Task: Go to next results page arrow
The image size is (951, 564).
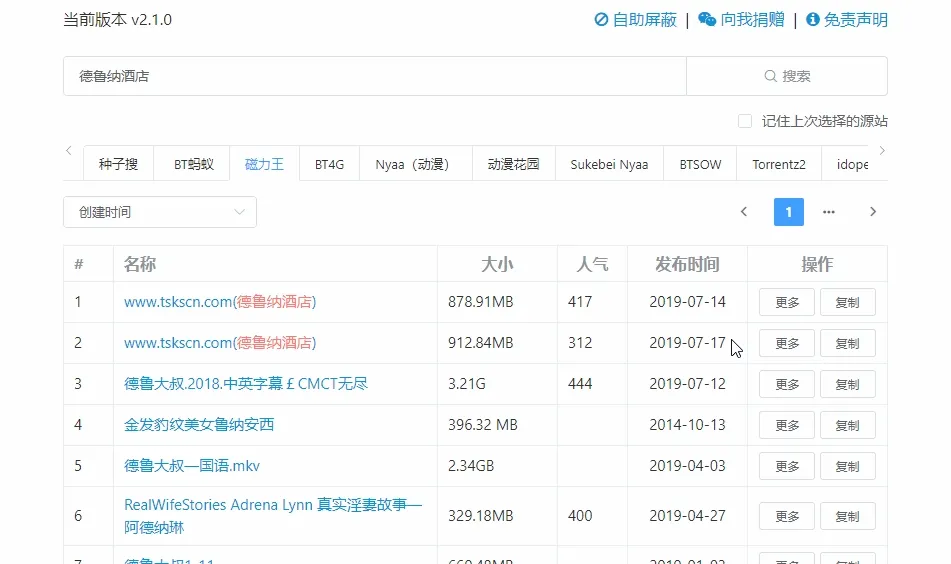Action: [873, 212]
